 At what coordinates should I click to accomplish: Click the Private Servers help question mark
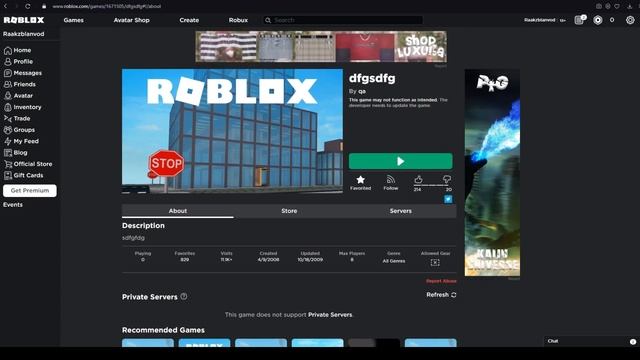coord(184,296)
